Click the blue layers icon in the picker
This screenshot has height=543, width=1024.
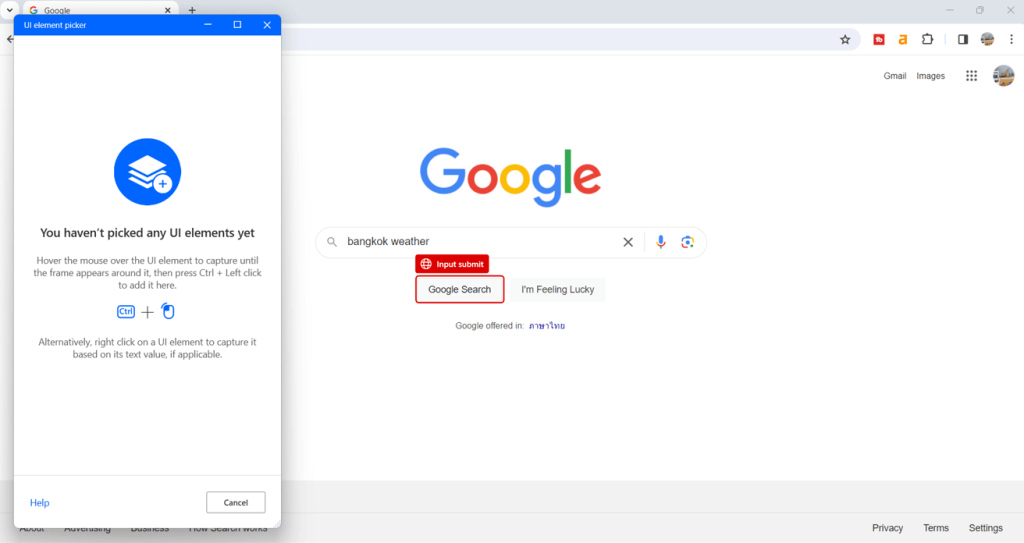[x=148, y=172]
